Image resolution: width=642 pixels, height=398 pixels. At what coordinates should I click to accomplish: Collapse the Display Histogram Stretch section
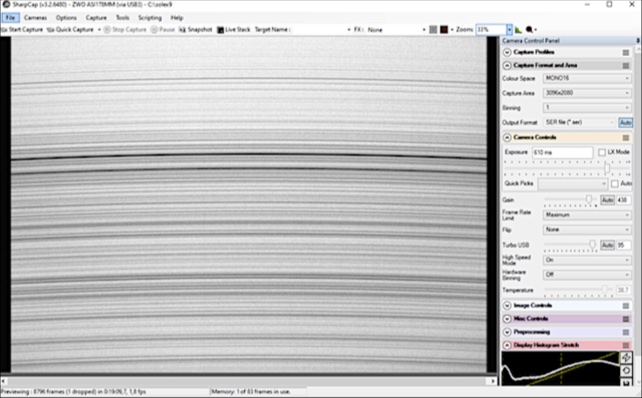(507, 345)
